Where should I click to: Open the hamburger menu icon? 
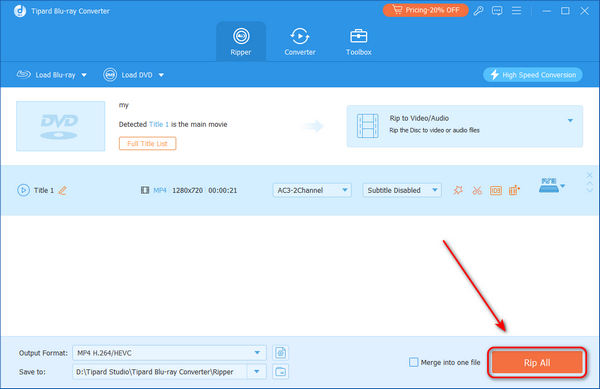pyautogui.click(x=517, y=11)
